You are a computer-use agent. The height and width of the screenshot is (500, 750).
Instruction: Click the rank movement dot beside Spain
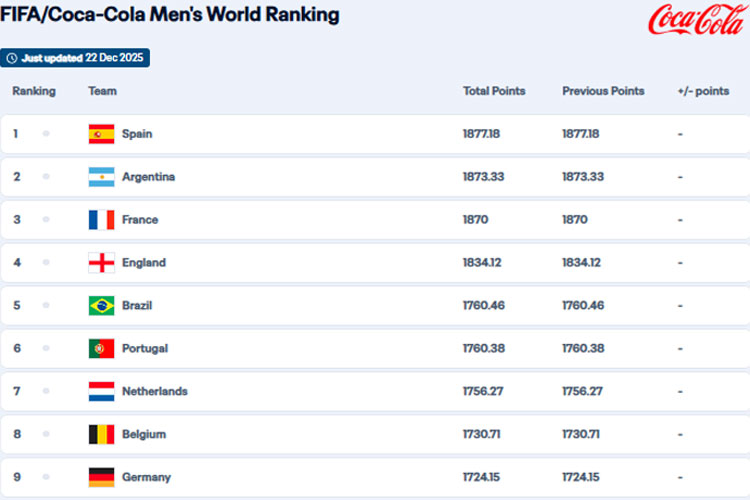[x=46, y=134]
